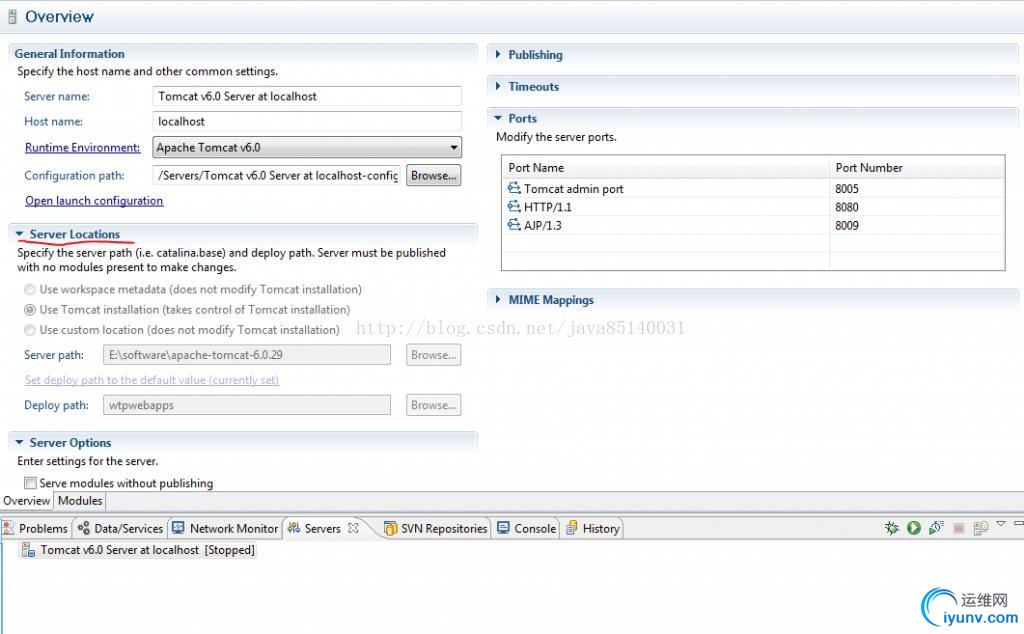
Task: Click the Overview page header icon
Action: coord(12,17)
